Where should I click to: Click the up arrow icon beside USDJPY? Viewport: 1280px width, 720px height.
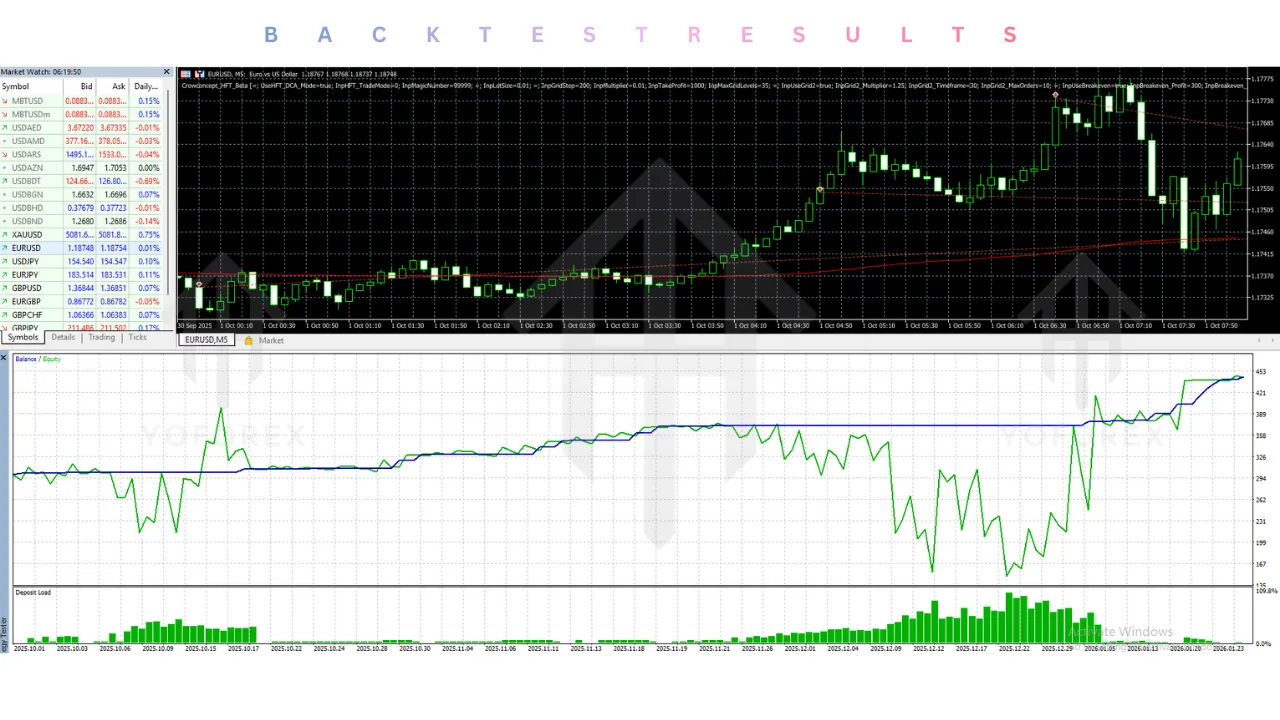6,261
